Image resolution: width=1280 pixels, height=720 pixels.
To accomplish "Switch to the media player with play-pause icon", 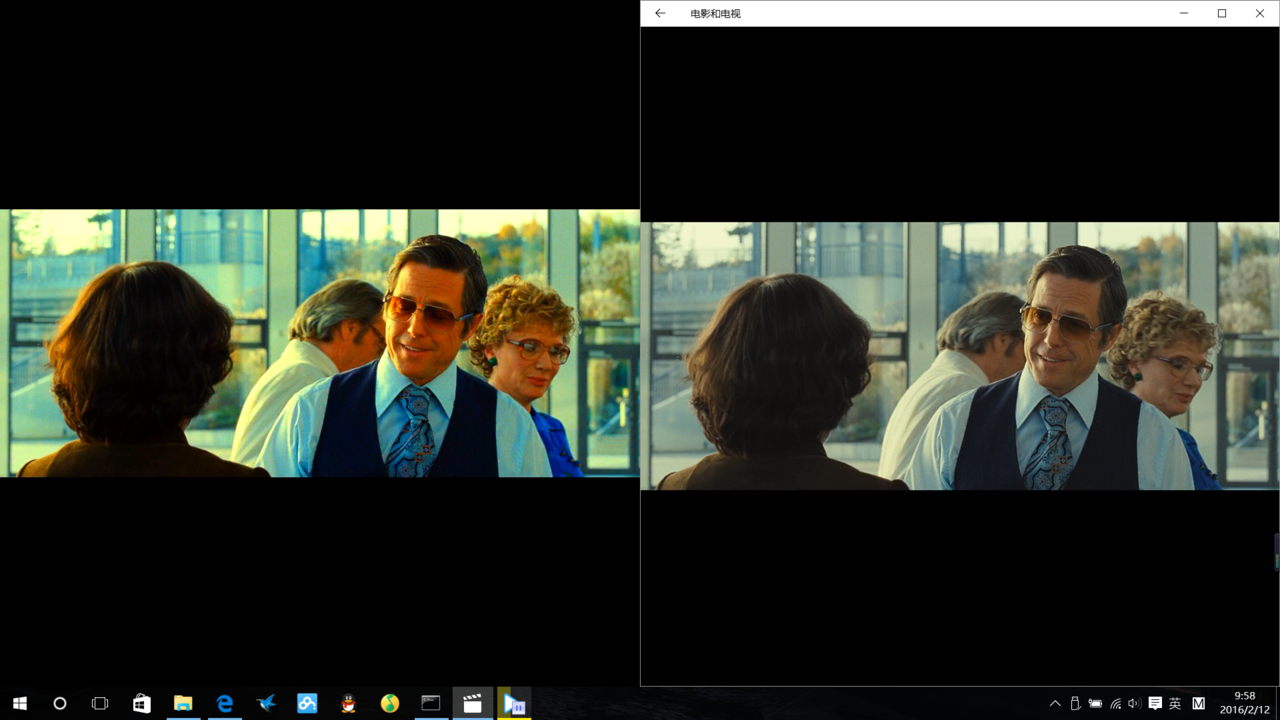I will (x=514, y=703).
